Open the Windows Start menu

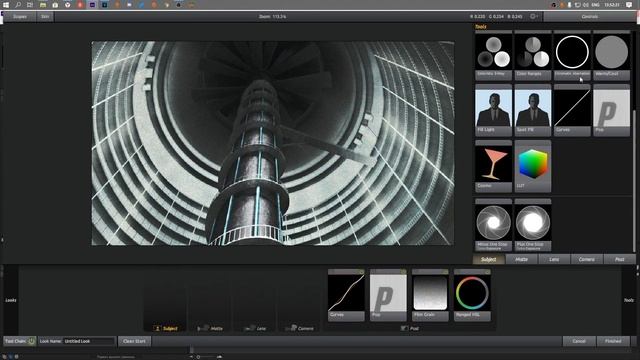6,5
